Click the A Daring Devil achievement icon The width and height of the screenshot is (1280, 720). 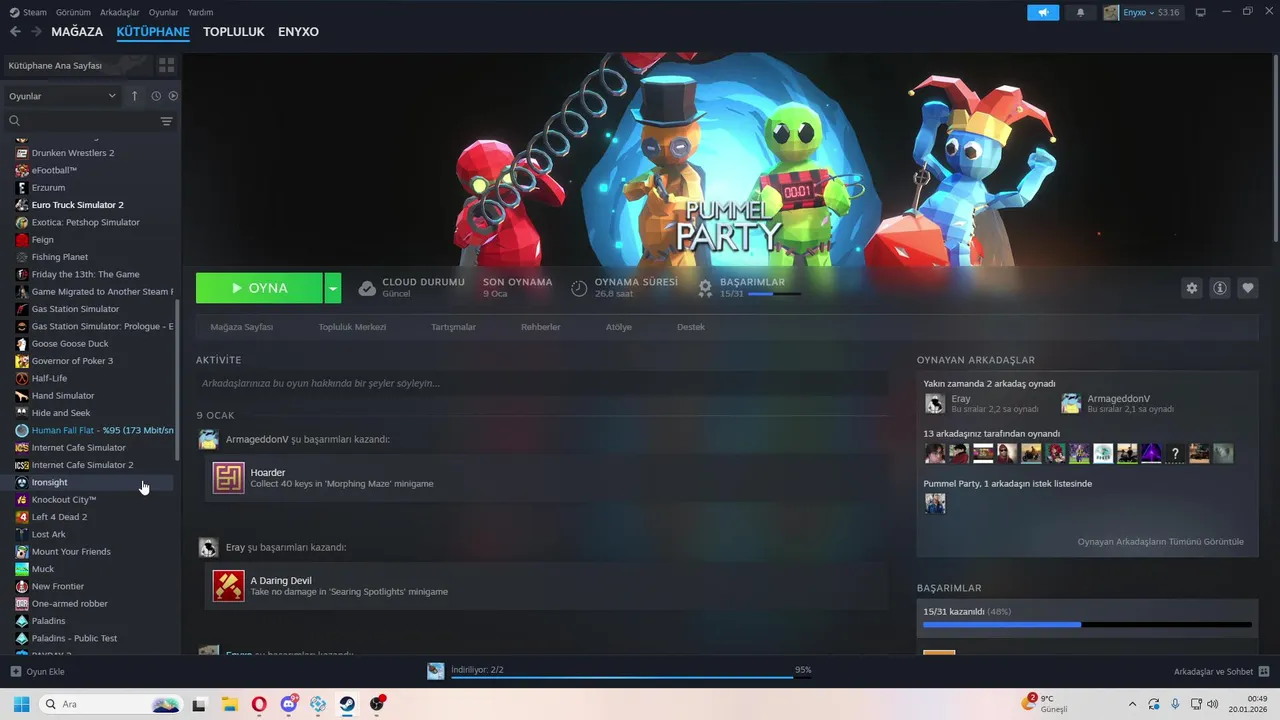tap(228, 586)
